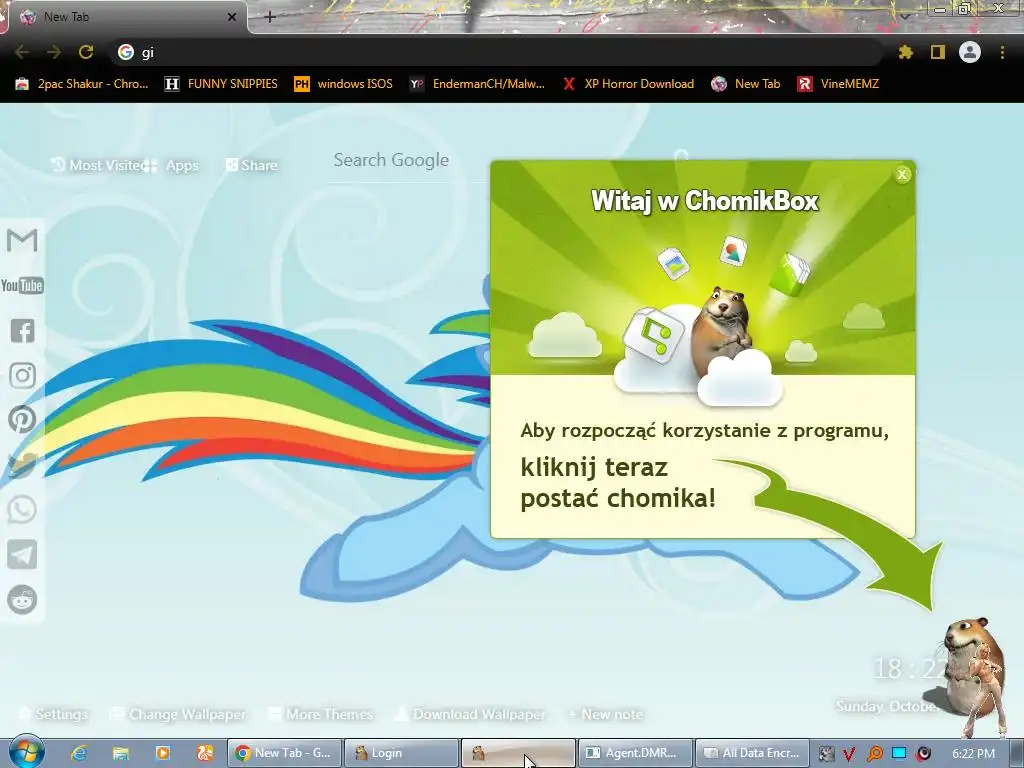Switch to the unlabeled hamster taskbar window
The height and width of the screenshot is (768, 1024).
(x=518, y=753)
